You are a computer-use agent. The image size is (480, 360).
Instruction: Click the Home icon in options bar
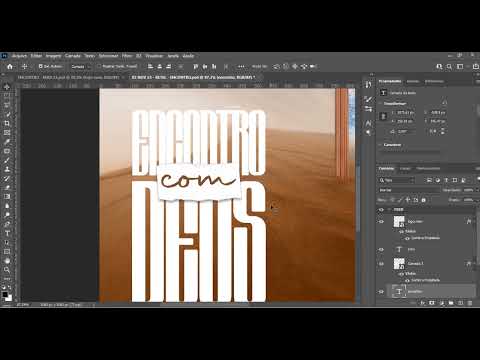[x=10, y=67]
